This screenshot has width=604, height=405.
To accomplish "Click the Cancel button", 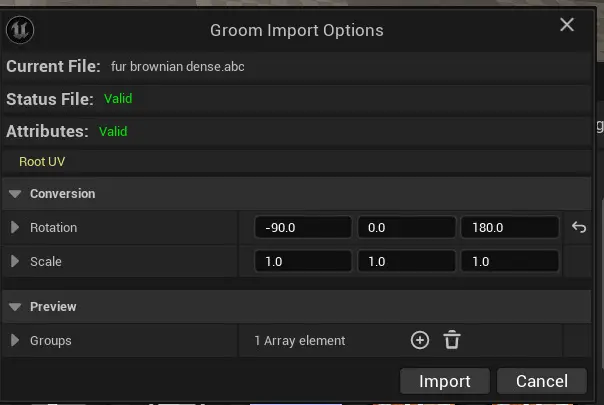I will pyautogui.click(x=542, y=381).
